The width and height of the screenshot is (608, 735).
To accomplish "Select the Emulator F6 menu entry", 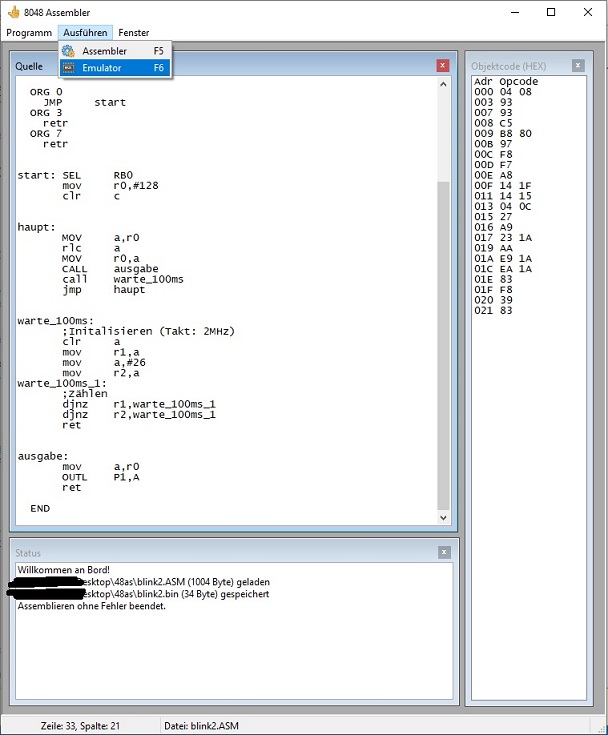I will pyautogui.click(x=109, y=68).
